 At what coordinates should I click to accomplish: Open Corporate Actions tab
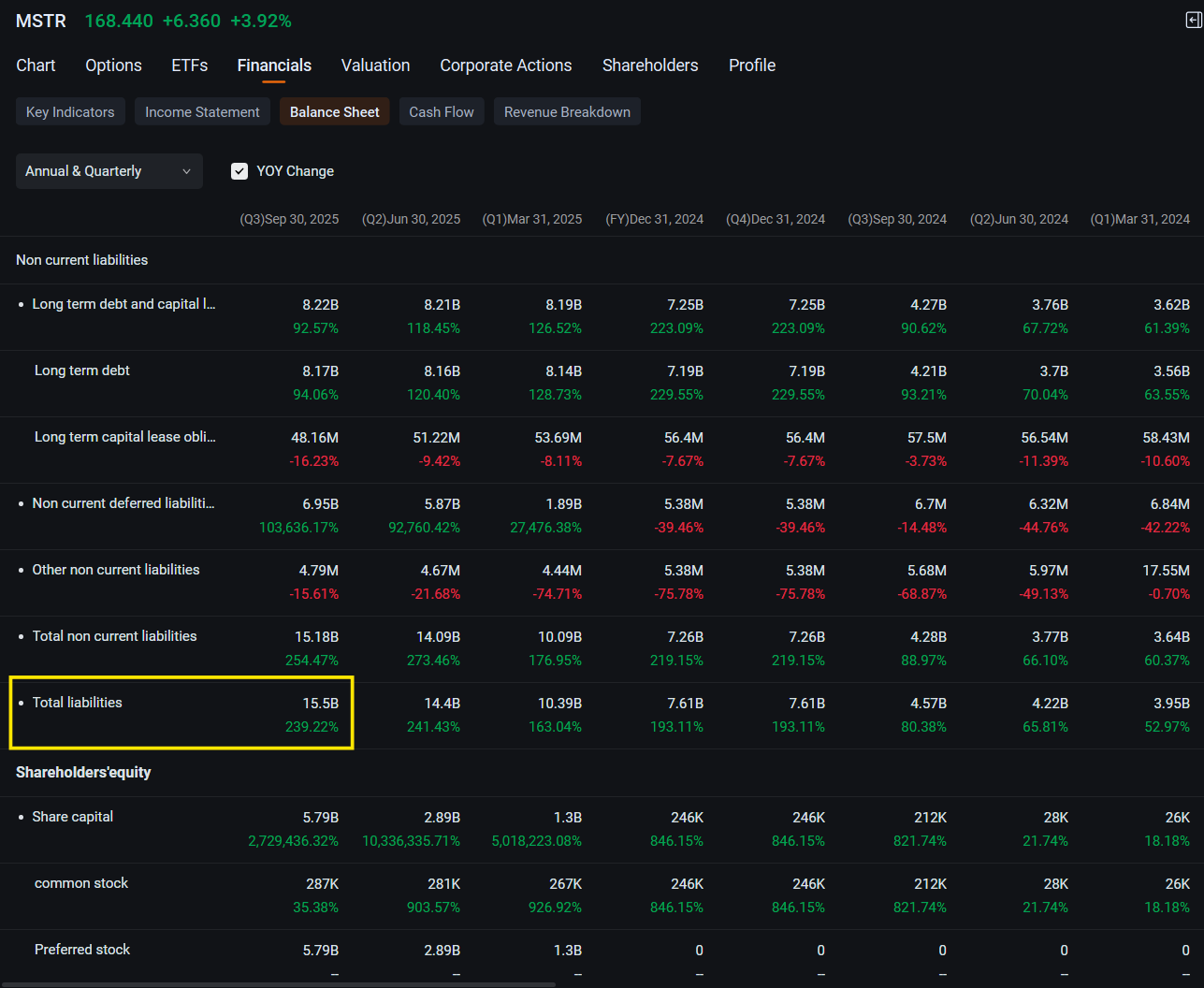[506, 65]
